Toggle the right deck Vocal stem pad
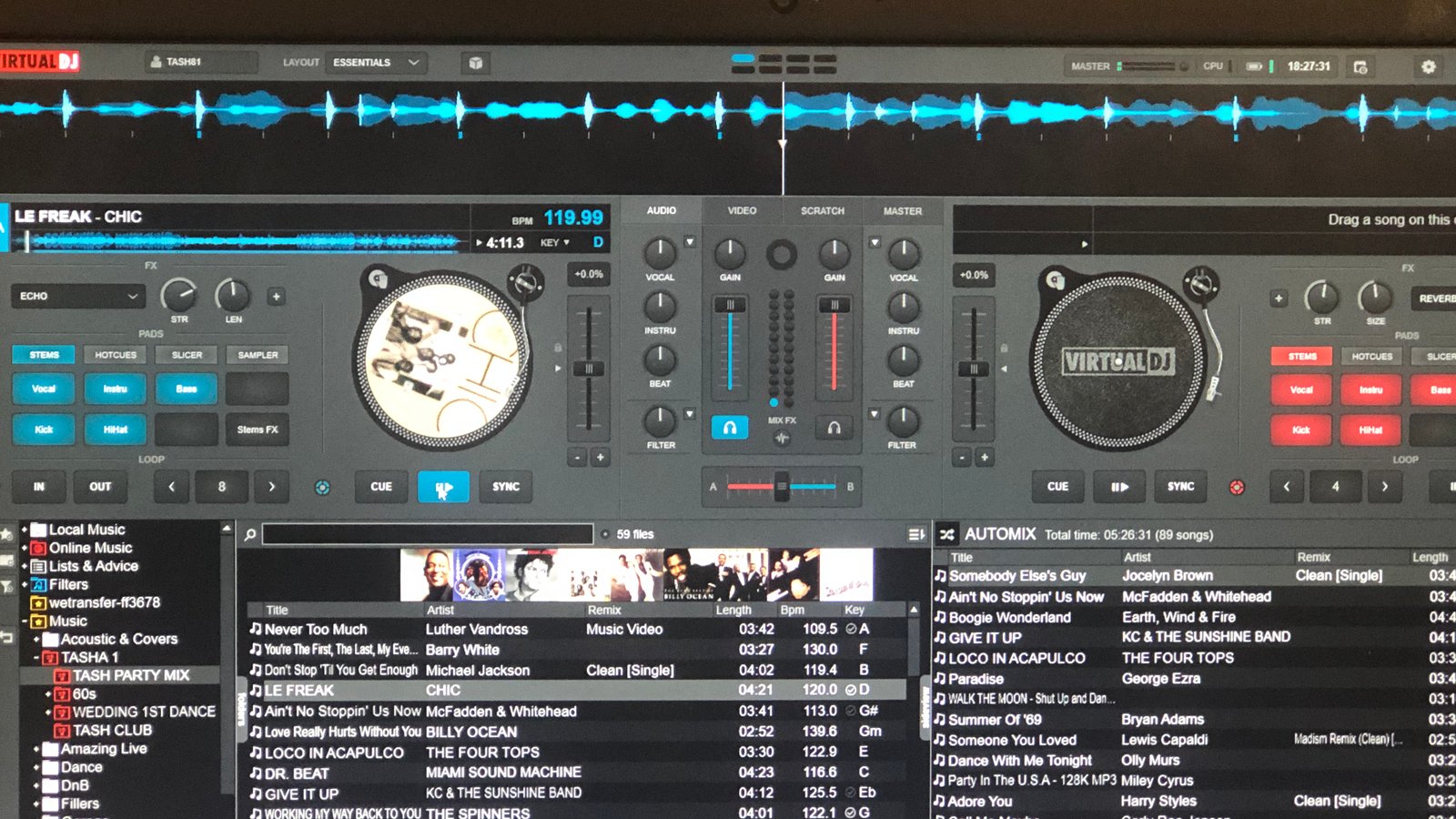Viewport: 1456px width, 819px height. 1301,389
